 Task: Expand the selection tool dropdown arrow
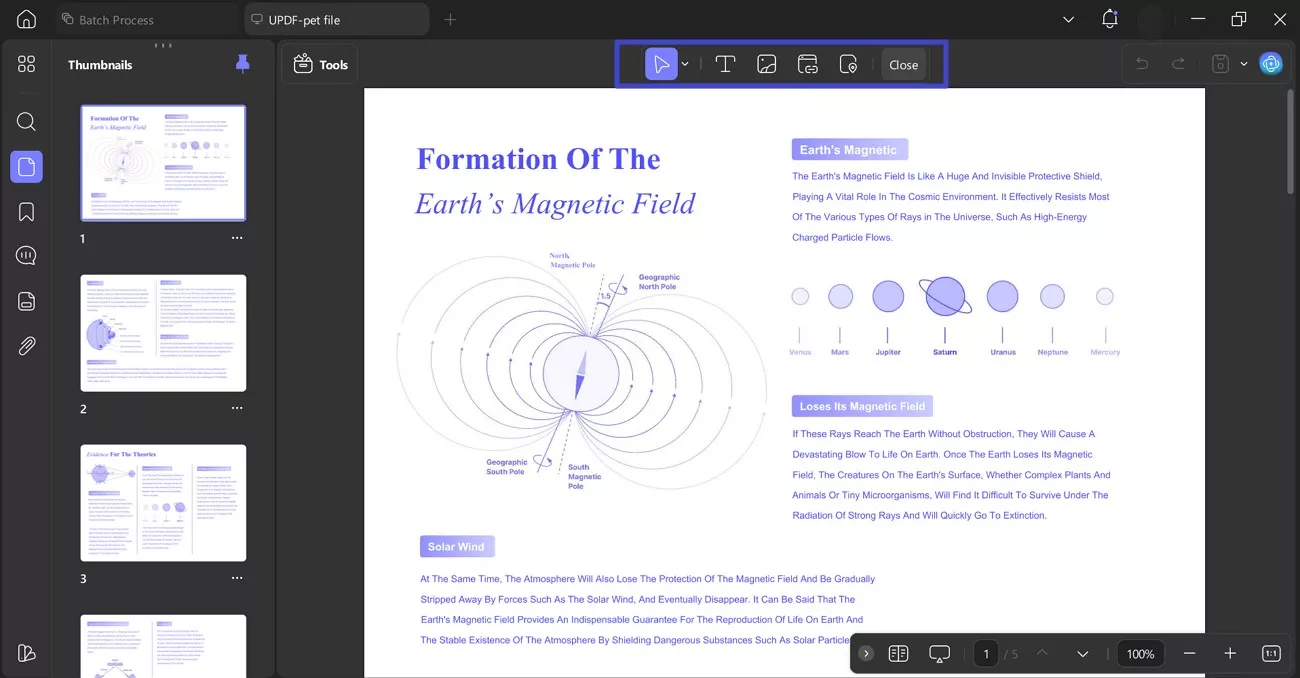pyautogui.click(x=685, y=63)
